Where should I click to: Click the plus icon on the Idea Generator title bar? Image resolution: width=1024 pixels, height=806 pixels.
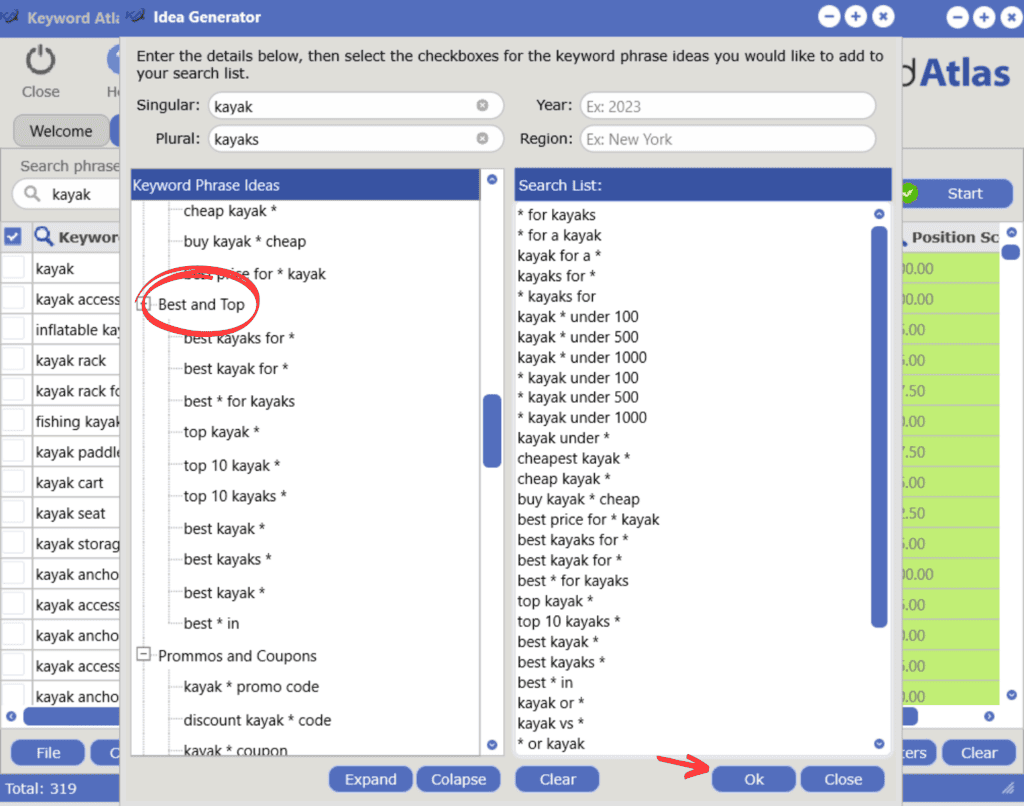point(855,16)
